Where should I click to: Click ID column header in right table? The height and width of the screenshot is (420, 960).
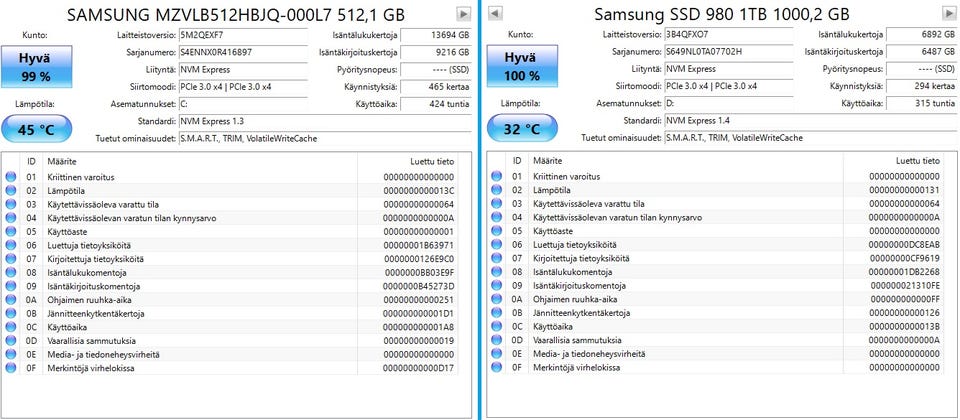[517, 161]
